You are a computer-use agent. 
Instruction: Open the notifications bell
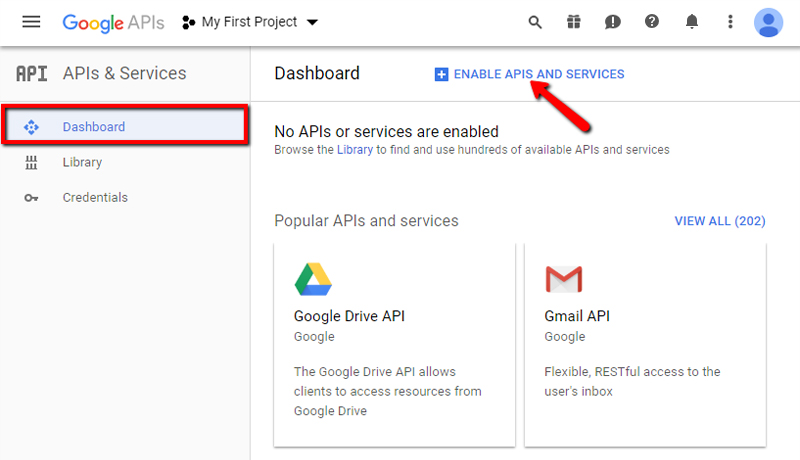click(691, 21)
